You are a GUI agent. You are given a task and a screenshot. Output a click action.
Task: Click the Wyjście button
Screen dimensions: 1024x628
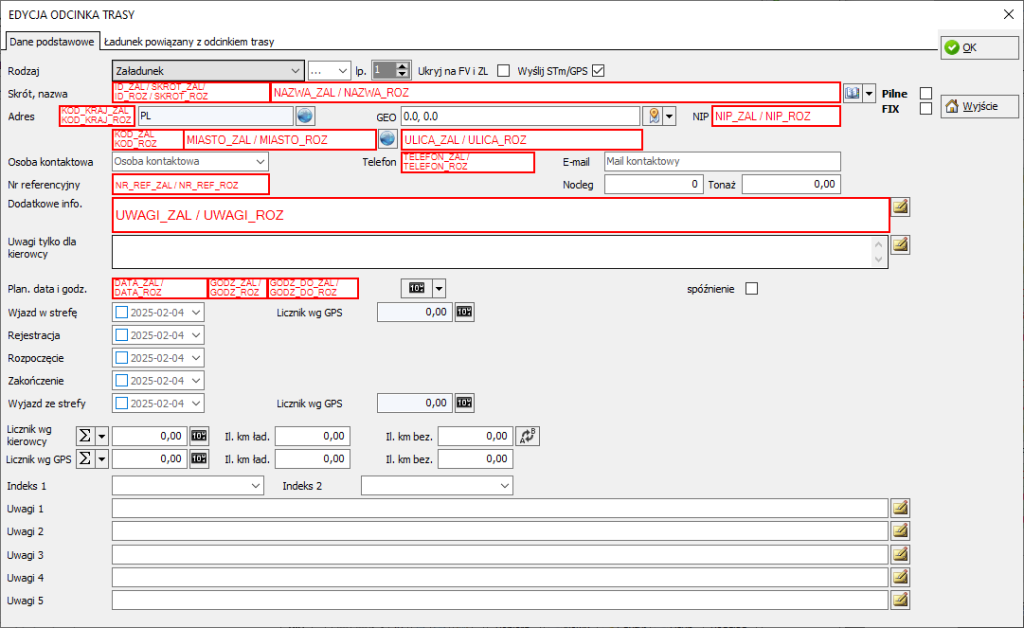[x=965, y=106]
